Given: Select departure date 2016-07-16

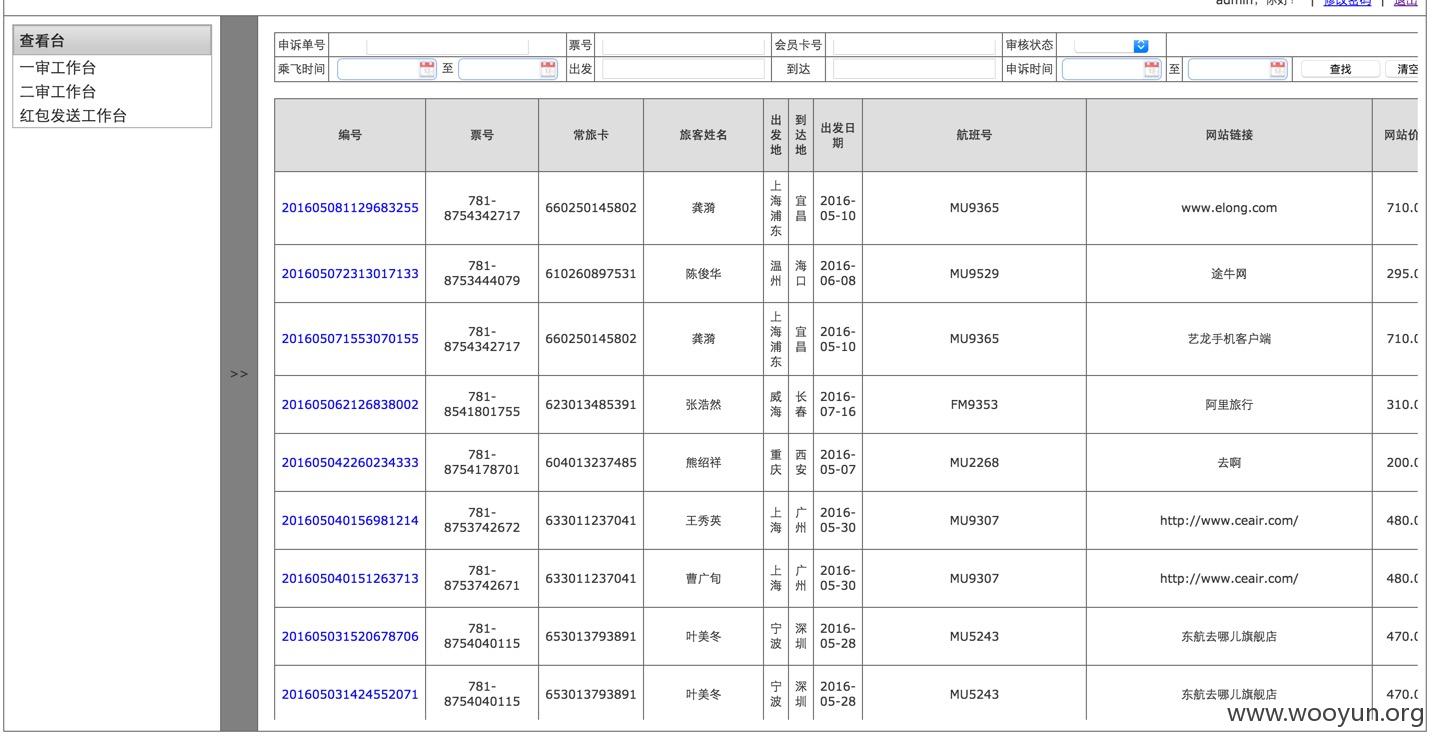Looking at the screenshot, I should coord(838,404).
